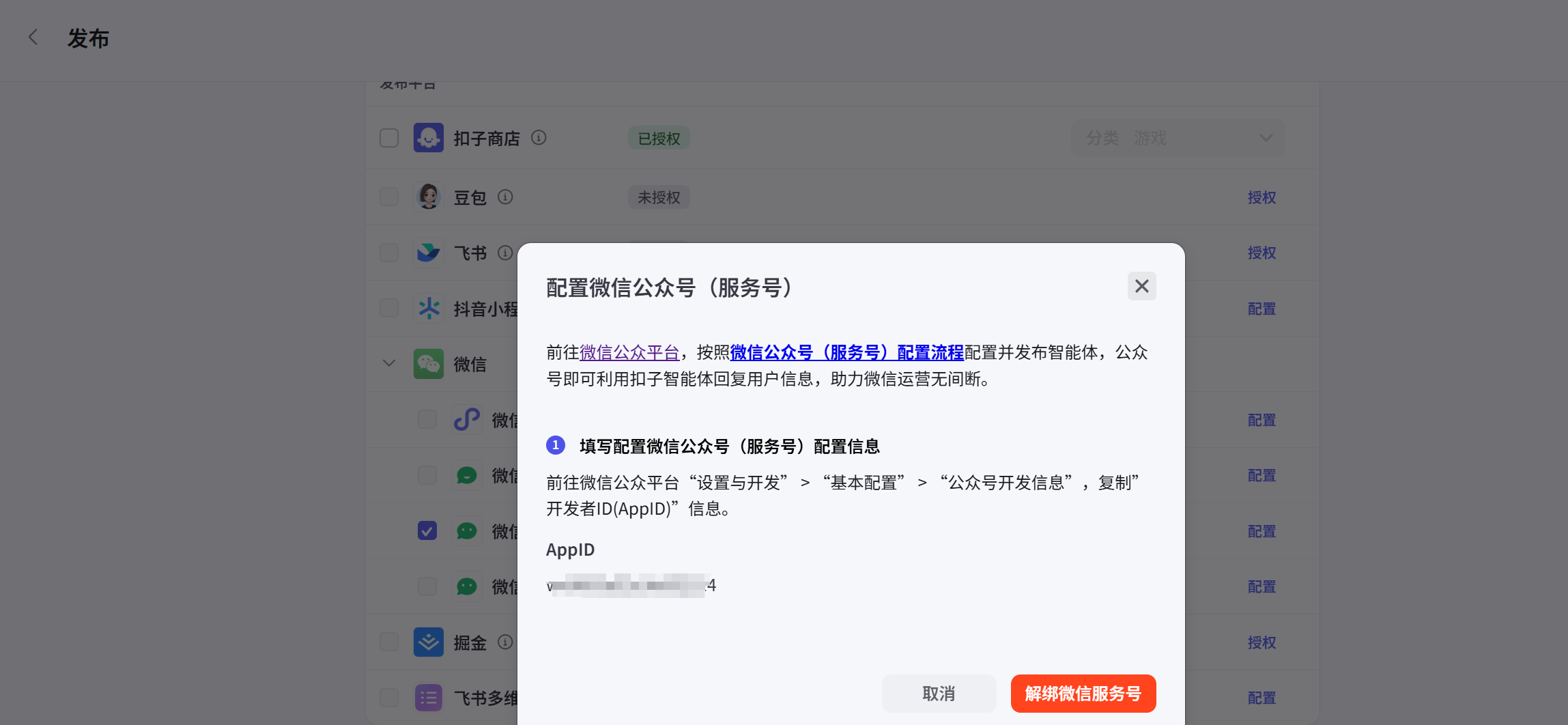Click the info icon next to 飞书
Viewport: 1568px width, 725px height.
[x=505, y=253]
